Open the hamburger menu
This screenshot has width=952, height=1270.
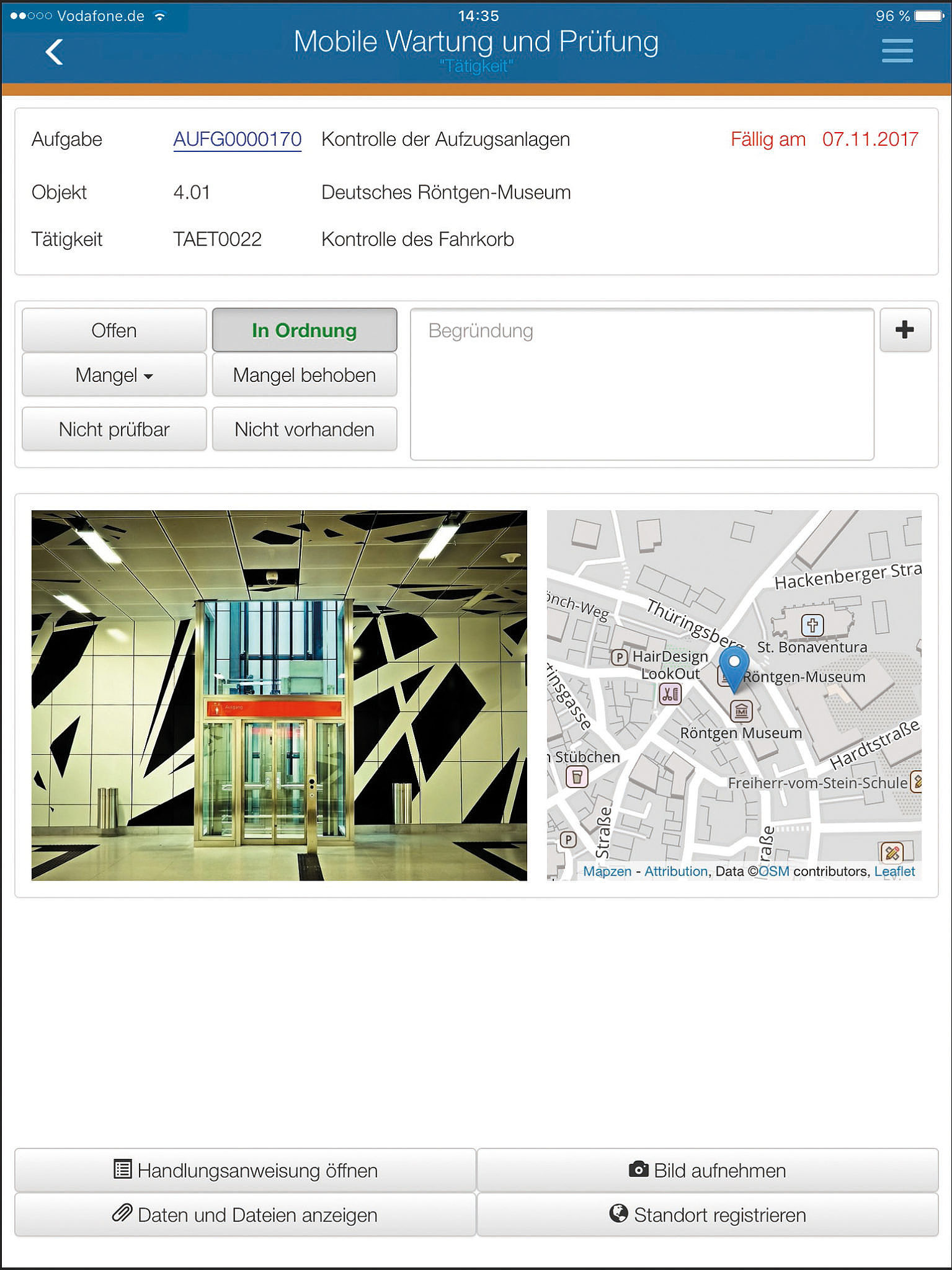coord(897,51)
